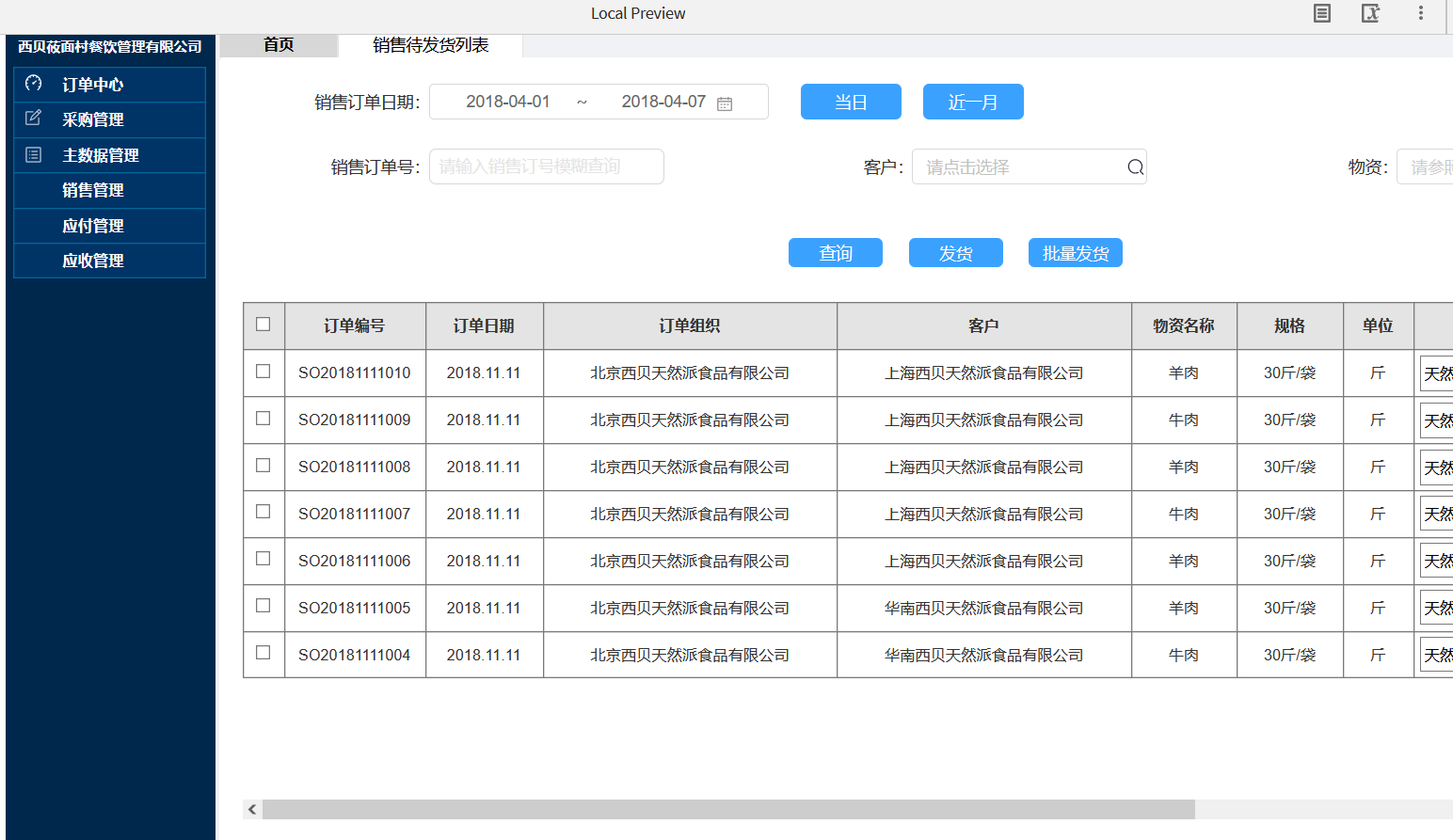Screen dimensions: 1453x840
Task: Open the 订单中心 menu
Action: click(110, 85)
